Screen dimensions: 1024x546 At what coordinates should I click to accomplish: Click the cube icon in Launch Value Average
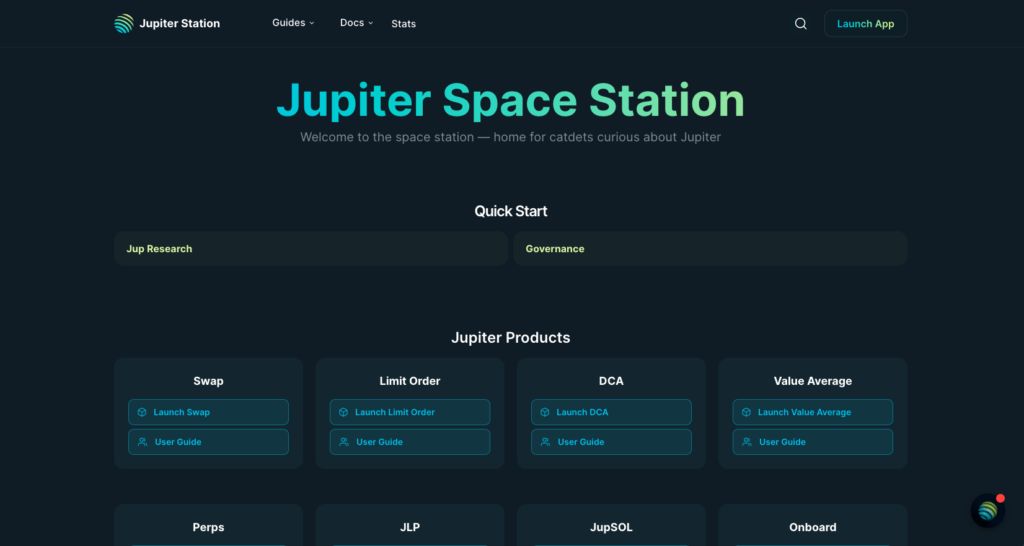(746, 412)
